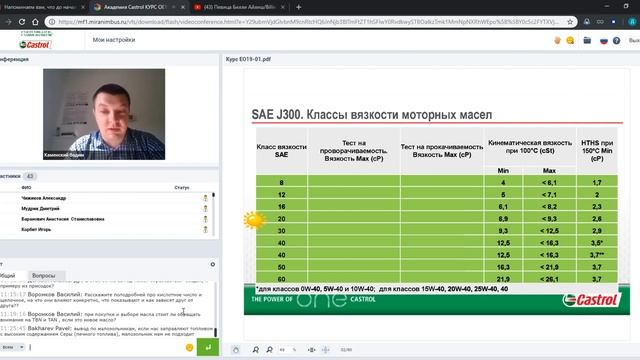Click Bakharev Pavel chat message
Screen dimensions: 640x360
(107, 331)
